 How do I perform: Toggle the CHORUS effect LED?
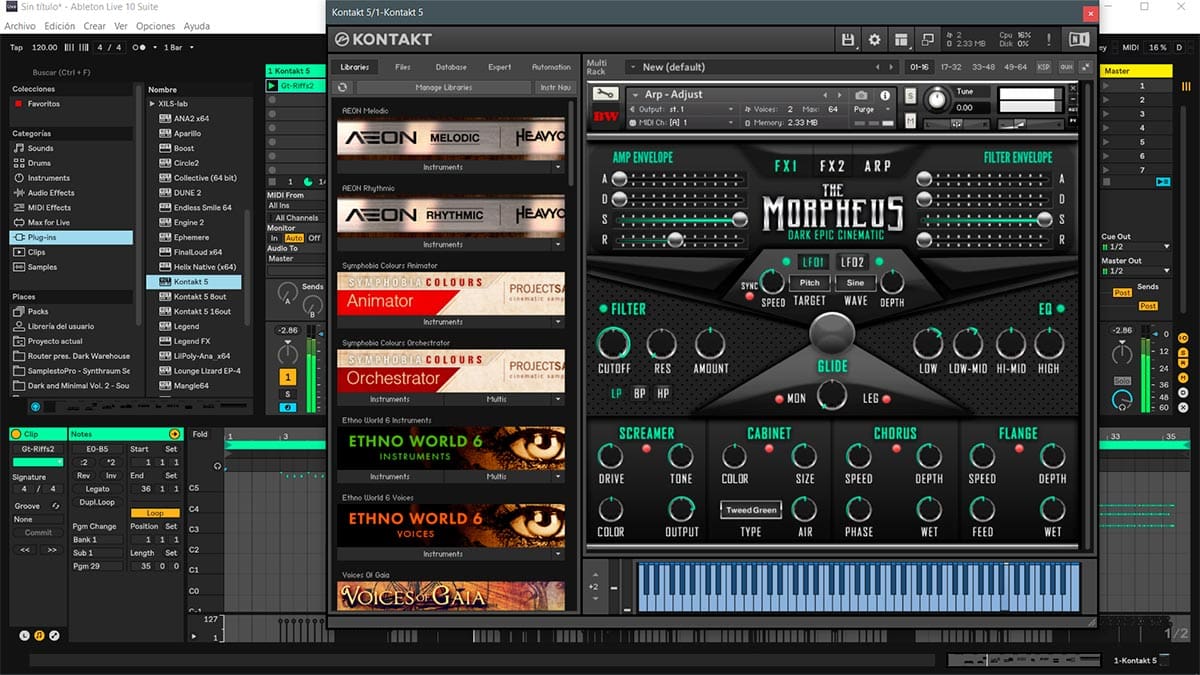895,448
